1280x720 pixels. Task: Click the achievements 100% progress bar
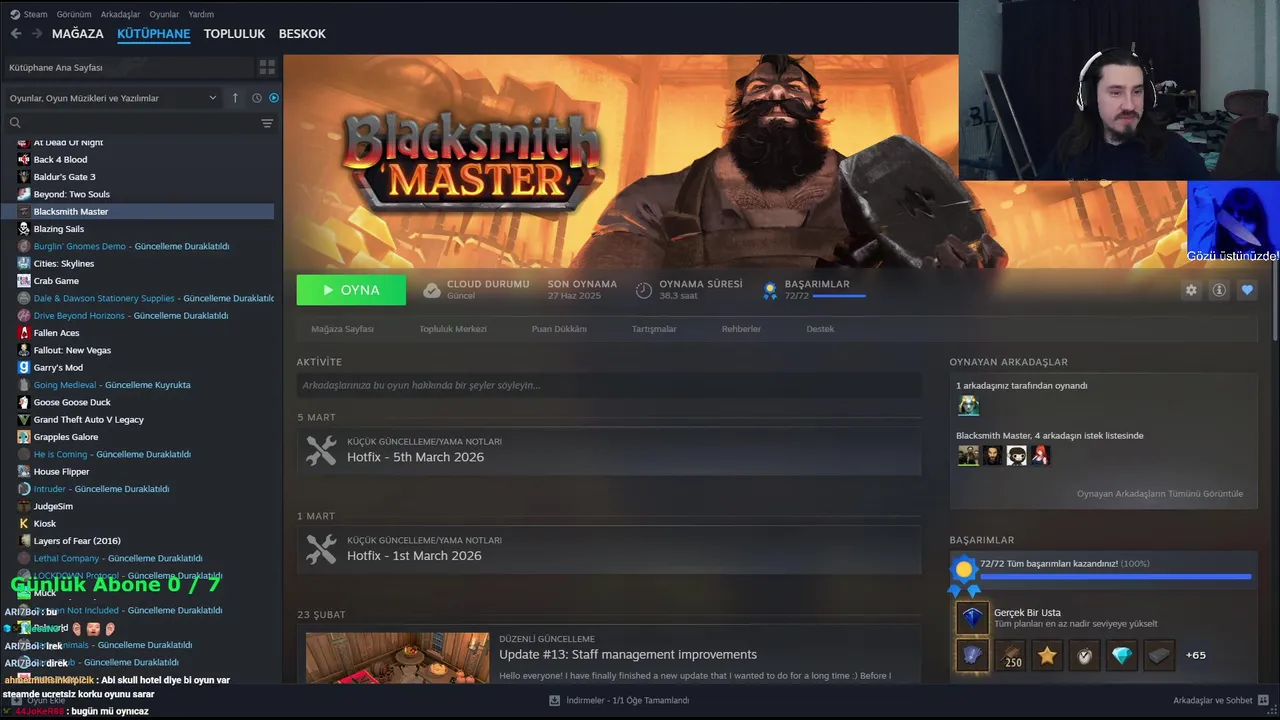(1115, 576)
